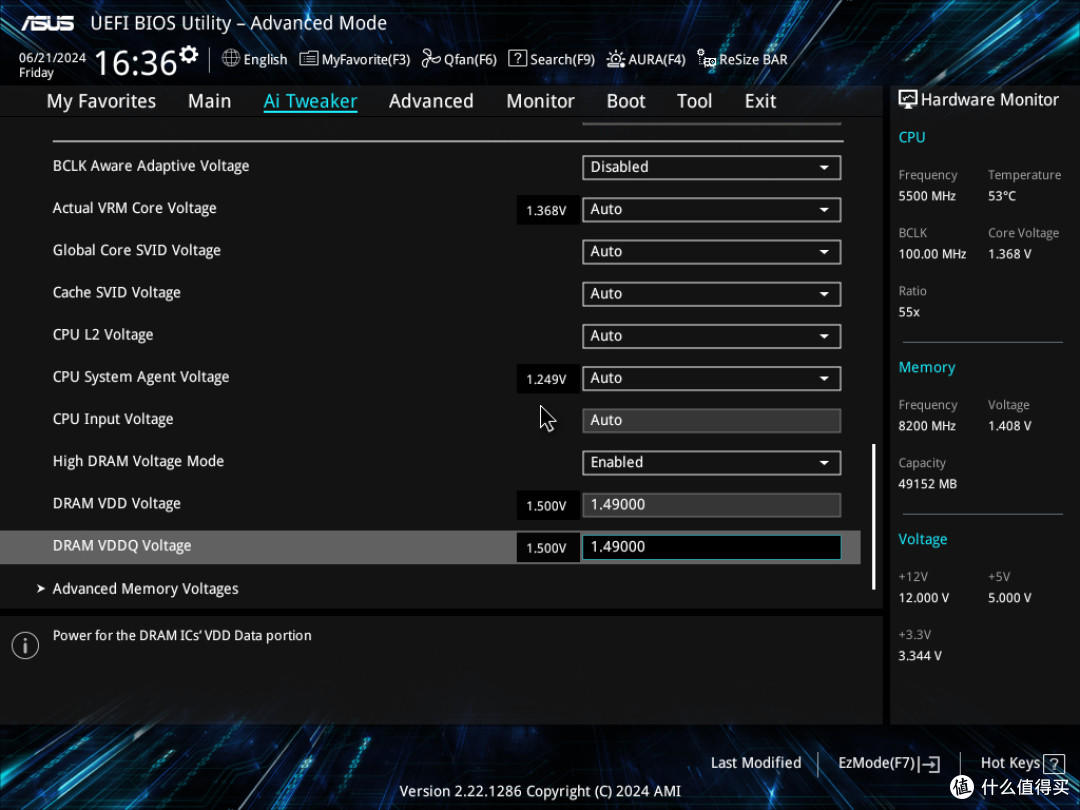Switch to Advanced tab
Viewport: 1080px width, 810px height.
431,101
